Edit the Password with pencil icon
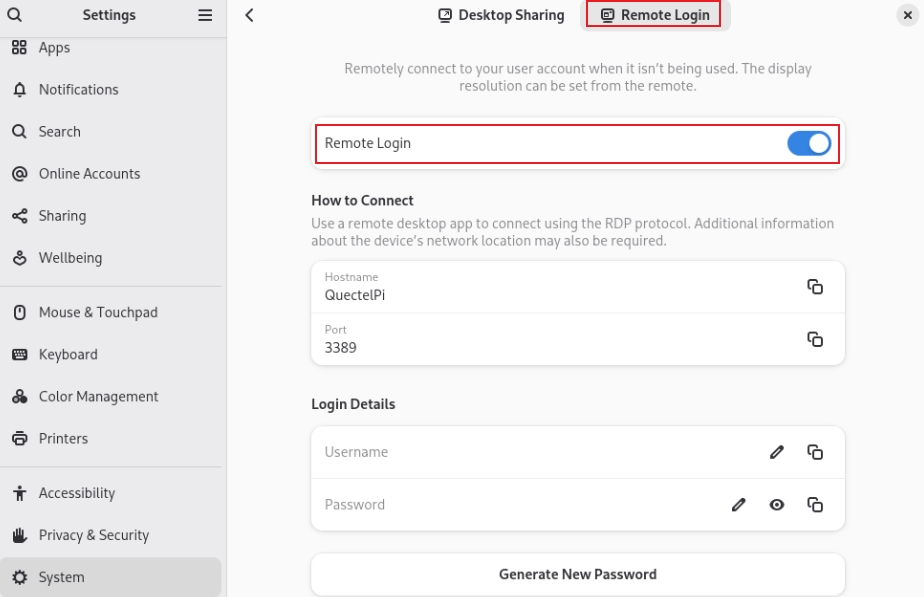This screenshot has height=597, width=924. point(738,504)
